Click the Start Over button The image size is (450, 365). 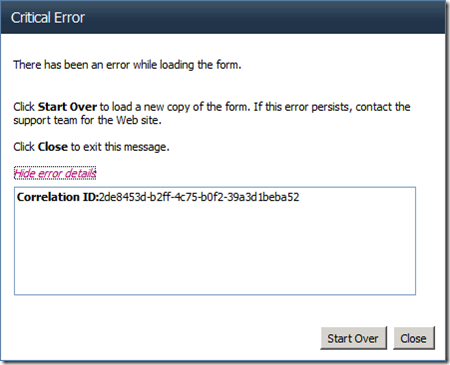[x=353, y=338]
